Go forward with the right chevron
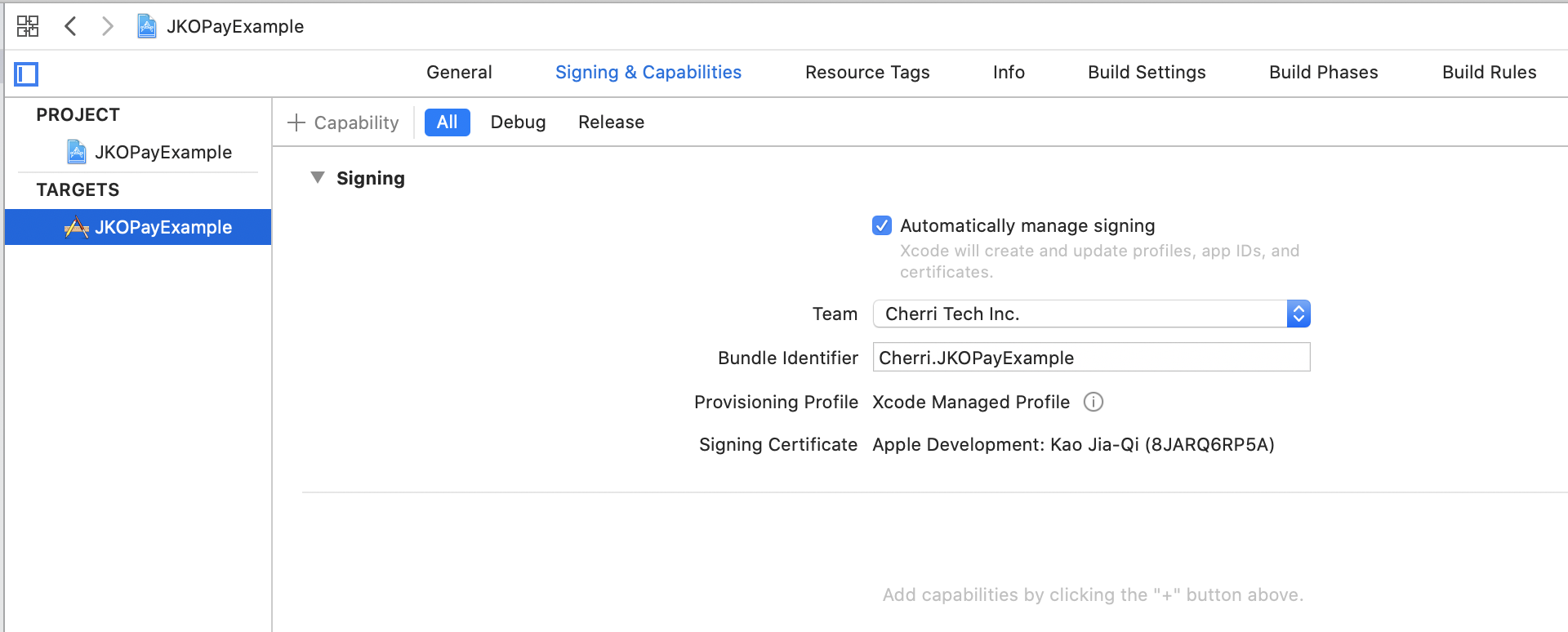This screenshot has width=1568, height=632. tap(107, 26)
